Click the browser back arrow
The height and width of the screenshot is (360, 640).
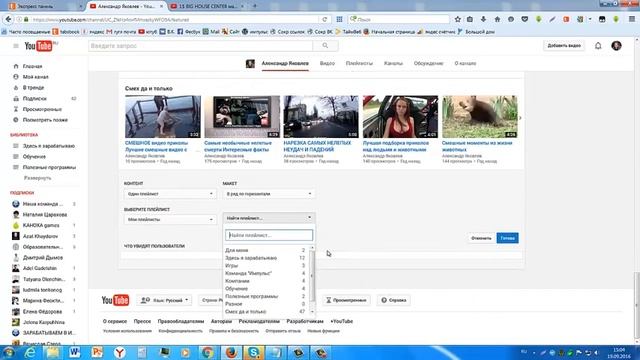(x=8, y=19)
